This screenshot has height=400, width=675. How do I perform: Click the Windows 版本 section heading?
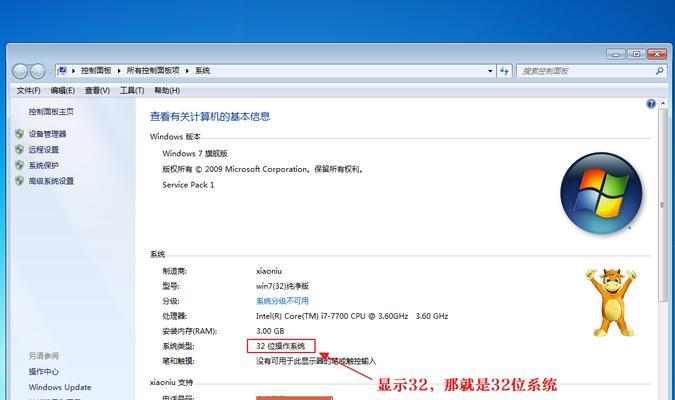[x=175, y=136]
